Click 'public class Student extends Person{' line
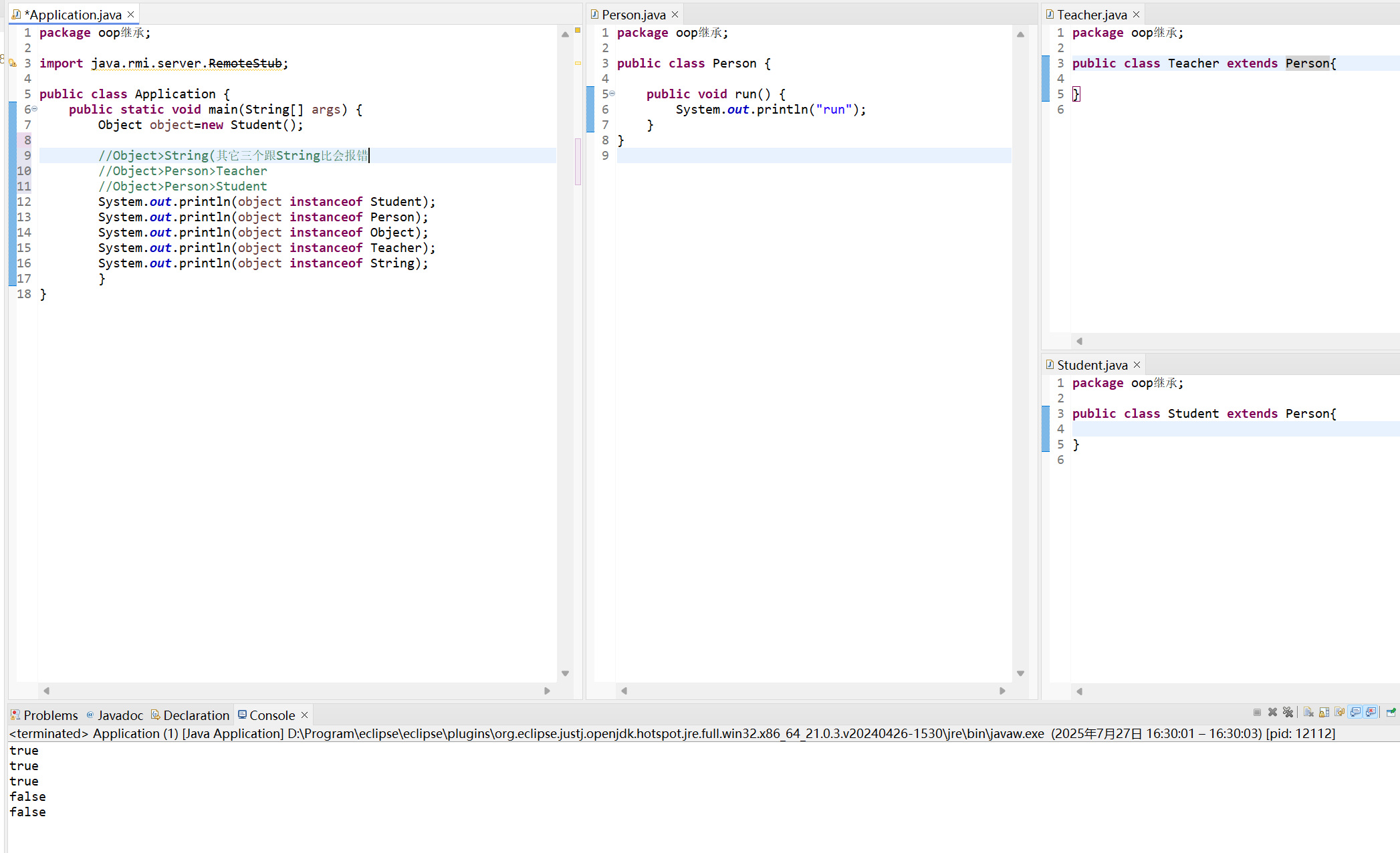The height and width of the screenshot is (853, 1400). (x=1204, y=414)
